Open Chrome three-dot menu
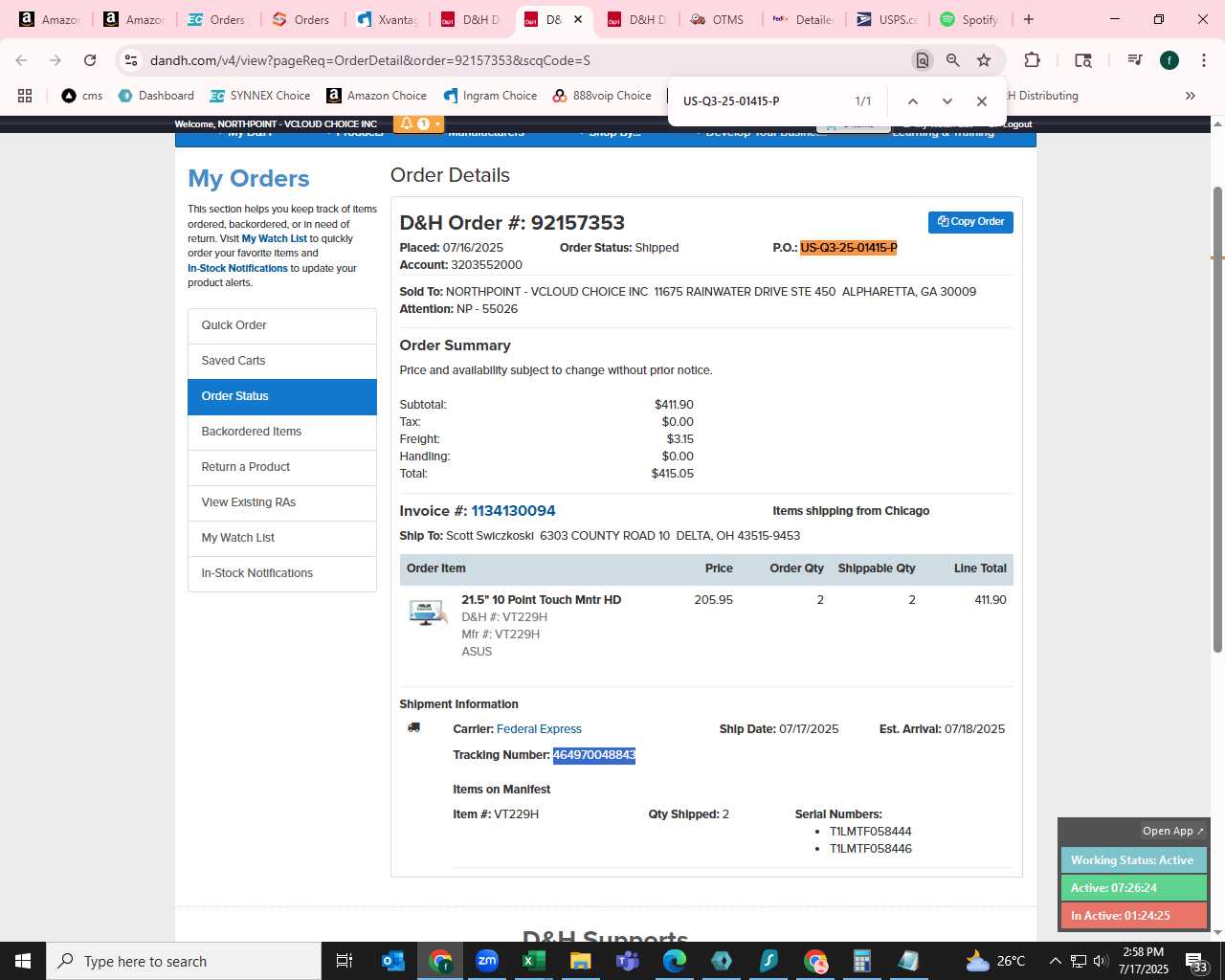 point(1203,60)
